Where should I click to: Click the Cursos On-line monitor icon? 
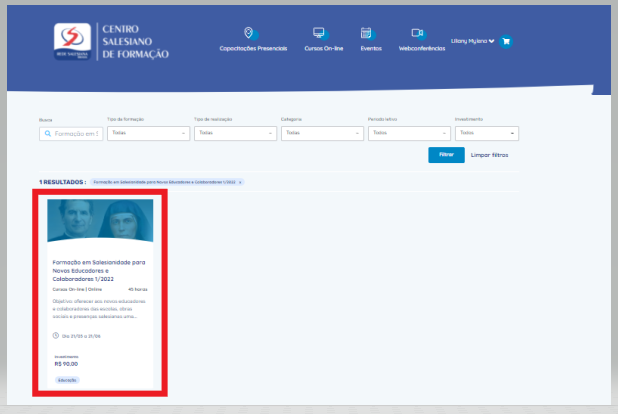pyautogui.click(x=319, y=33)
